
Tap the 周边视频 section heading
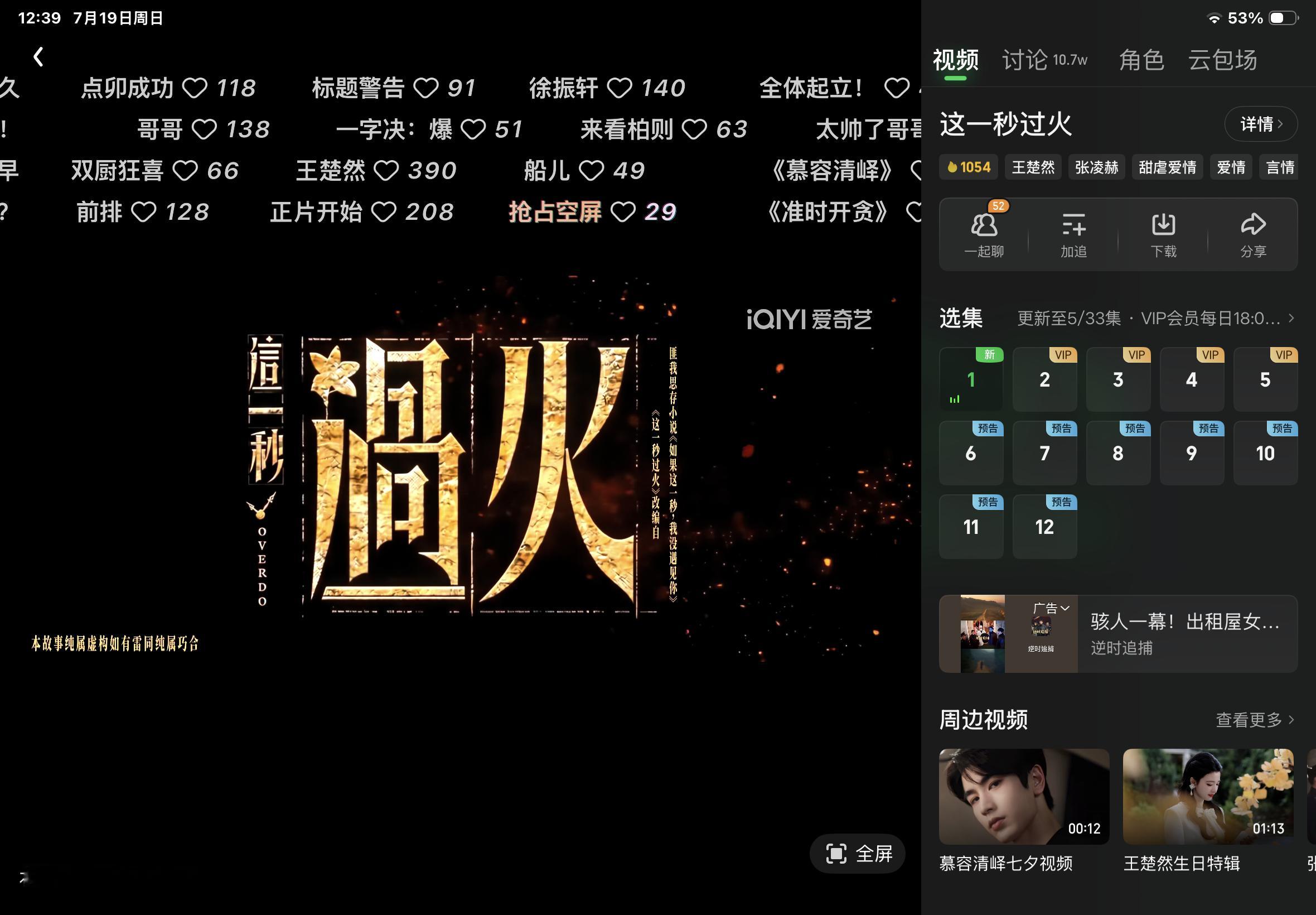(x=983, y=720)
